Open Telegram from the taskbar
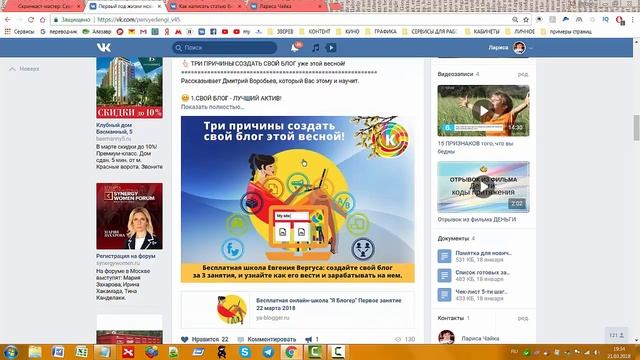The height and width of the screenshot is (360, 640). (268, 352)
